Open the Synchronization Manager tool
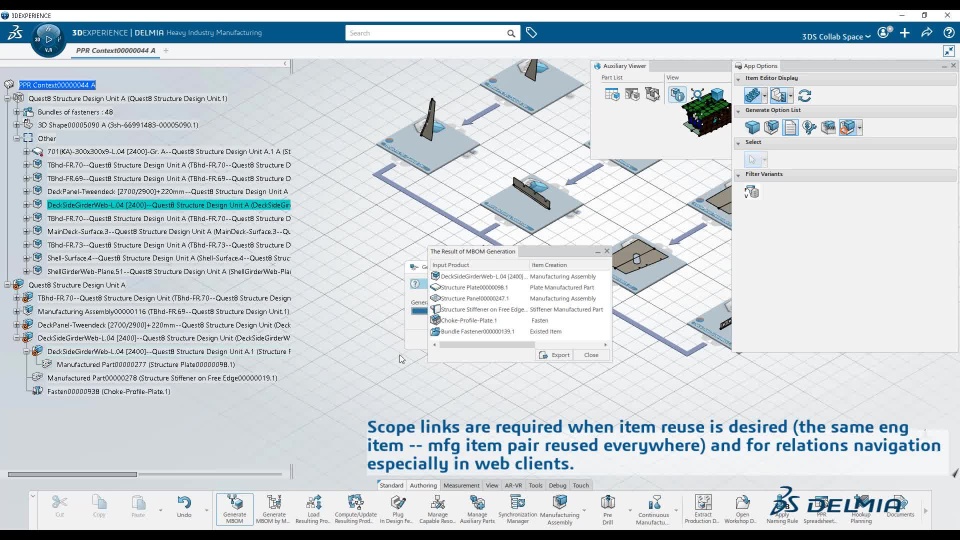The height and width of the screenshot is (540, 960). 517,509
